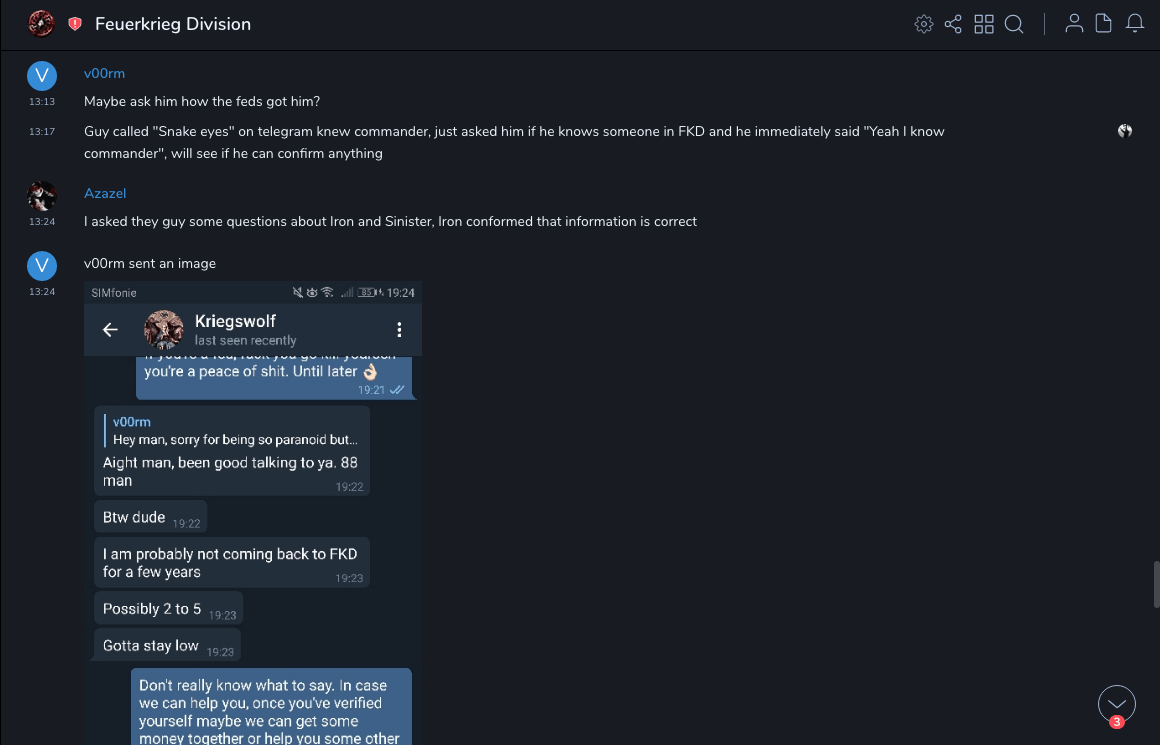
Task: Click v00rm's avatar beside the 13:13 message
Action: 41,75
